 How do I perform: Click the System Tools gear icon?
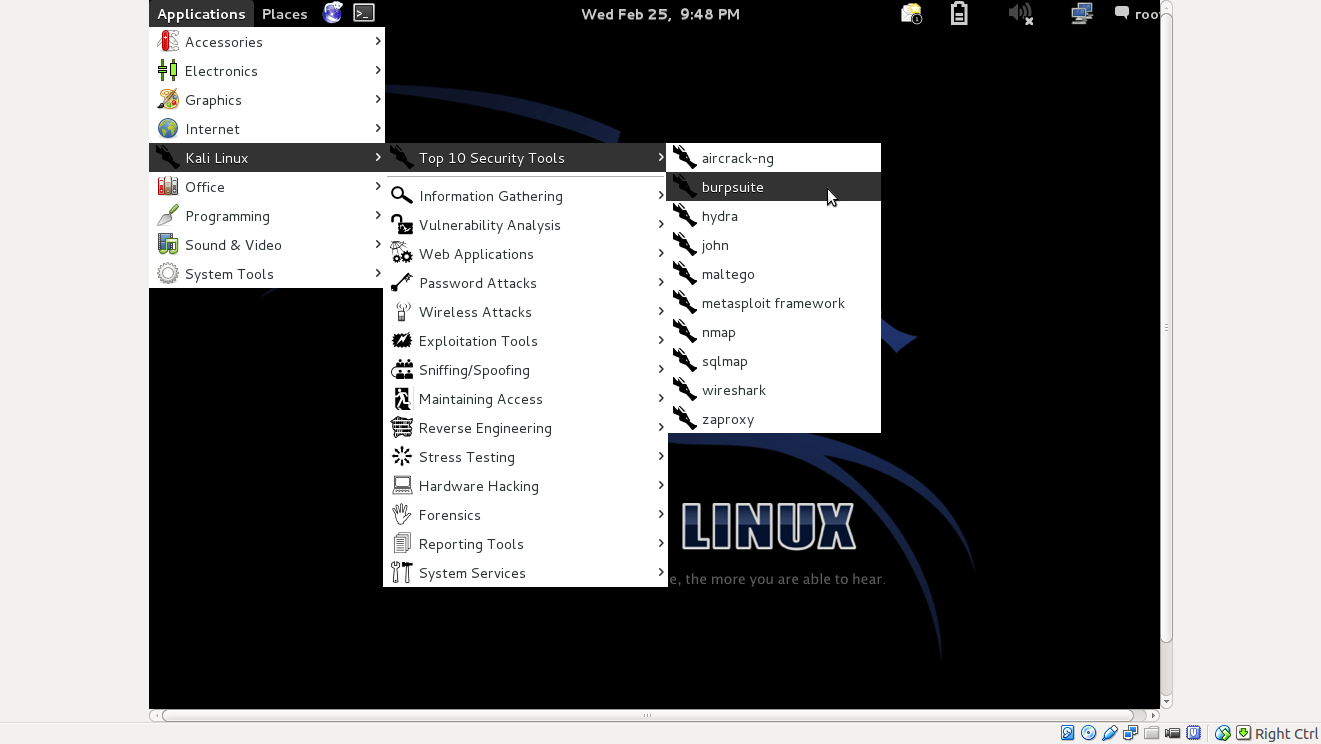[x=168, y=274]
